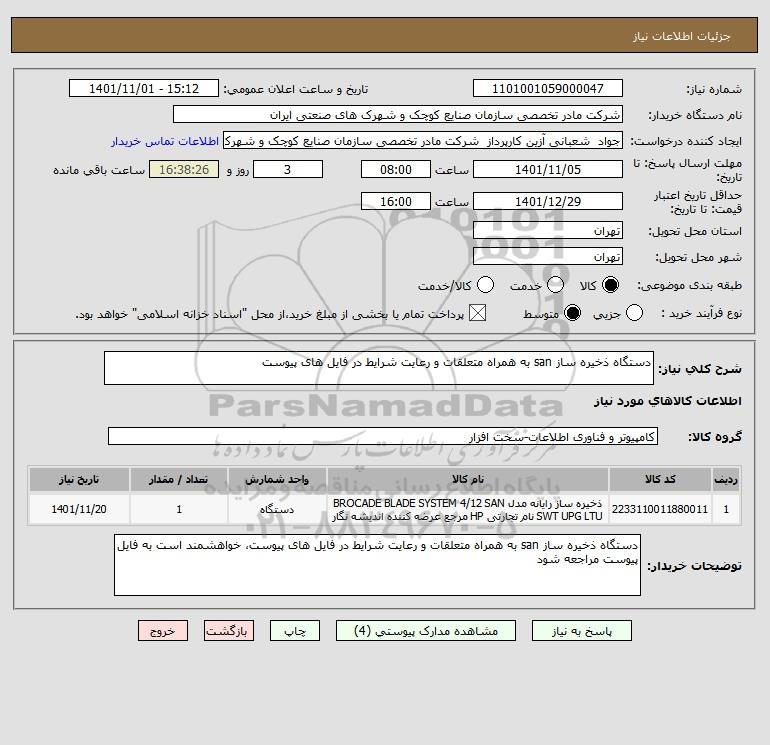
Task: Click item code 2233110011880011 cell
Action: [x=660, y=509]
